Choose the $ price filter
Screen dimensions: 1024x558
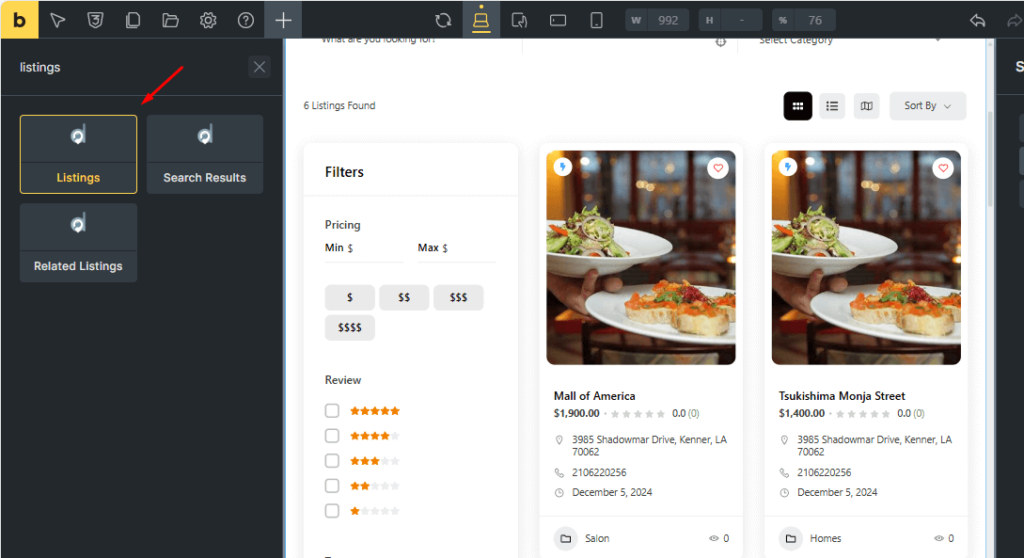(350, 297)
